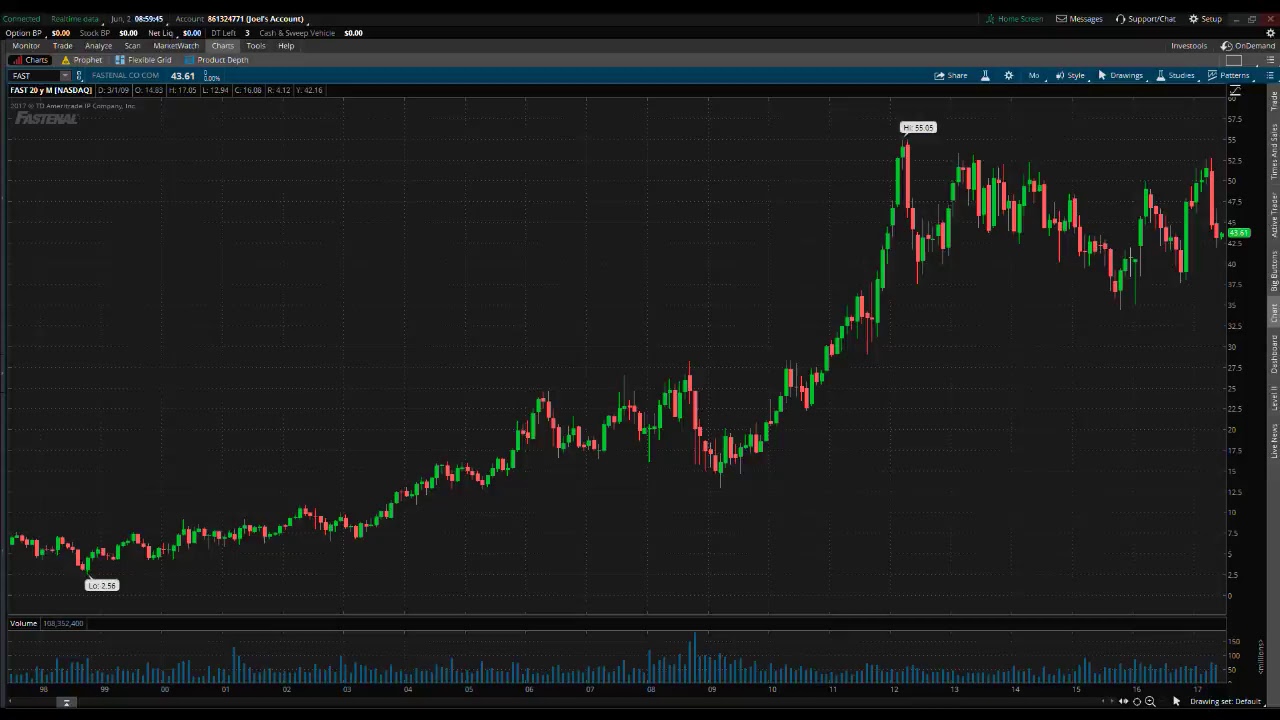Click the Cash & Sweep Vehicle value

pos(353,33)
